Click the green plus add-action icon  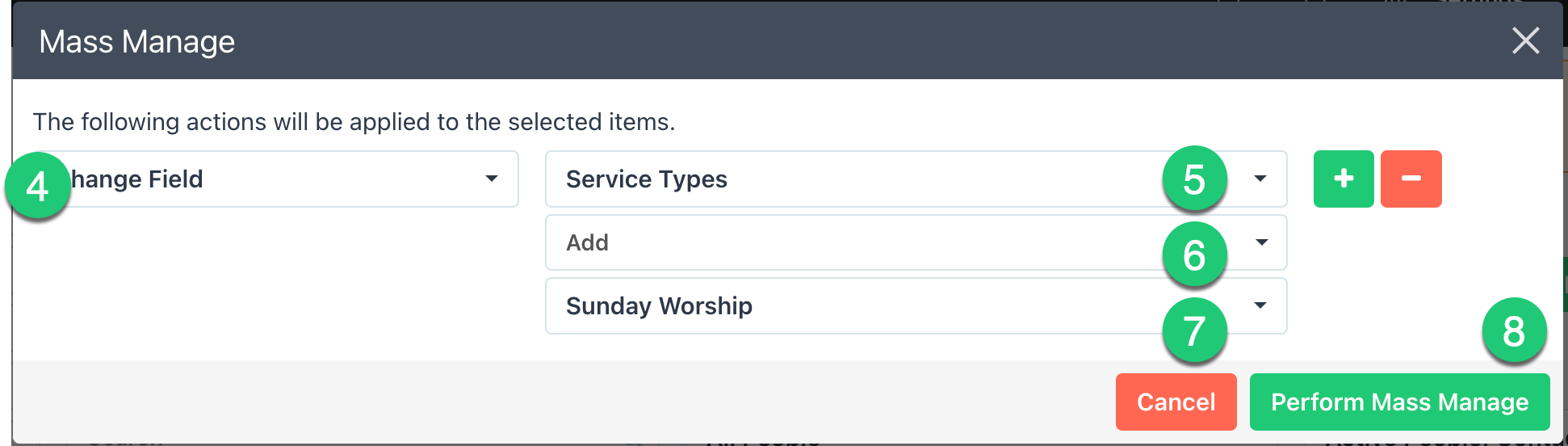[1344, 179]
